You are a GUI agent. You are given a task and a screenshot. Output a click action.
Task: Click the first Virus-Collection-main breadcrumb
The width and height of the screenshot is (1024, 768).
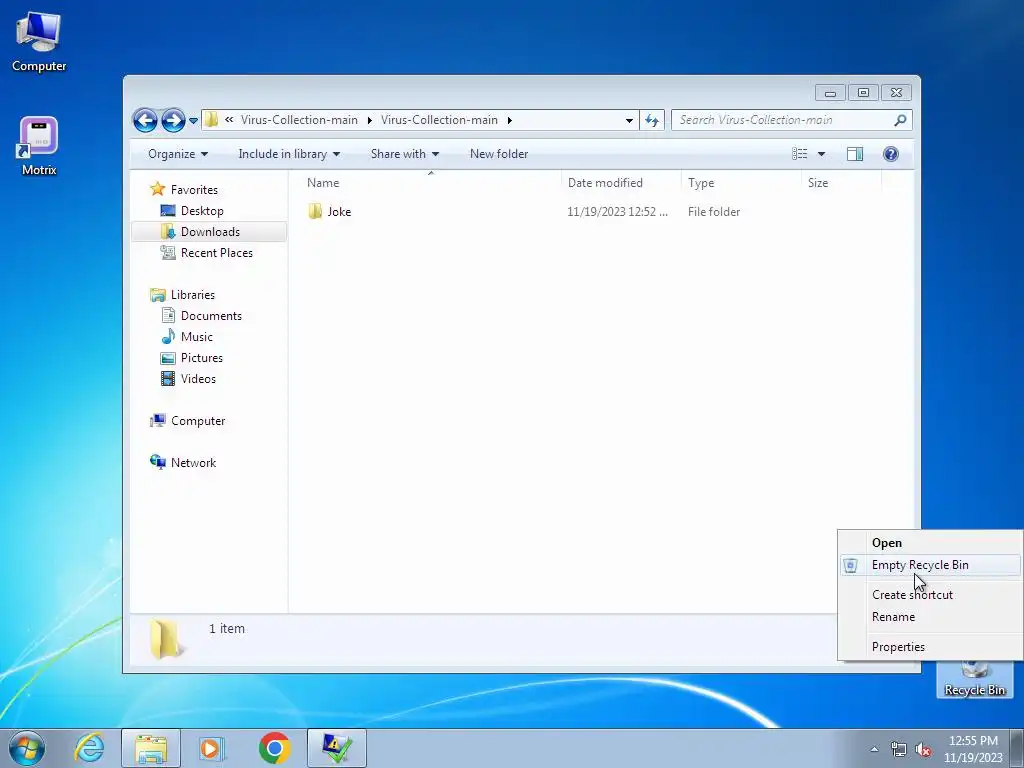point(299,120)
